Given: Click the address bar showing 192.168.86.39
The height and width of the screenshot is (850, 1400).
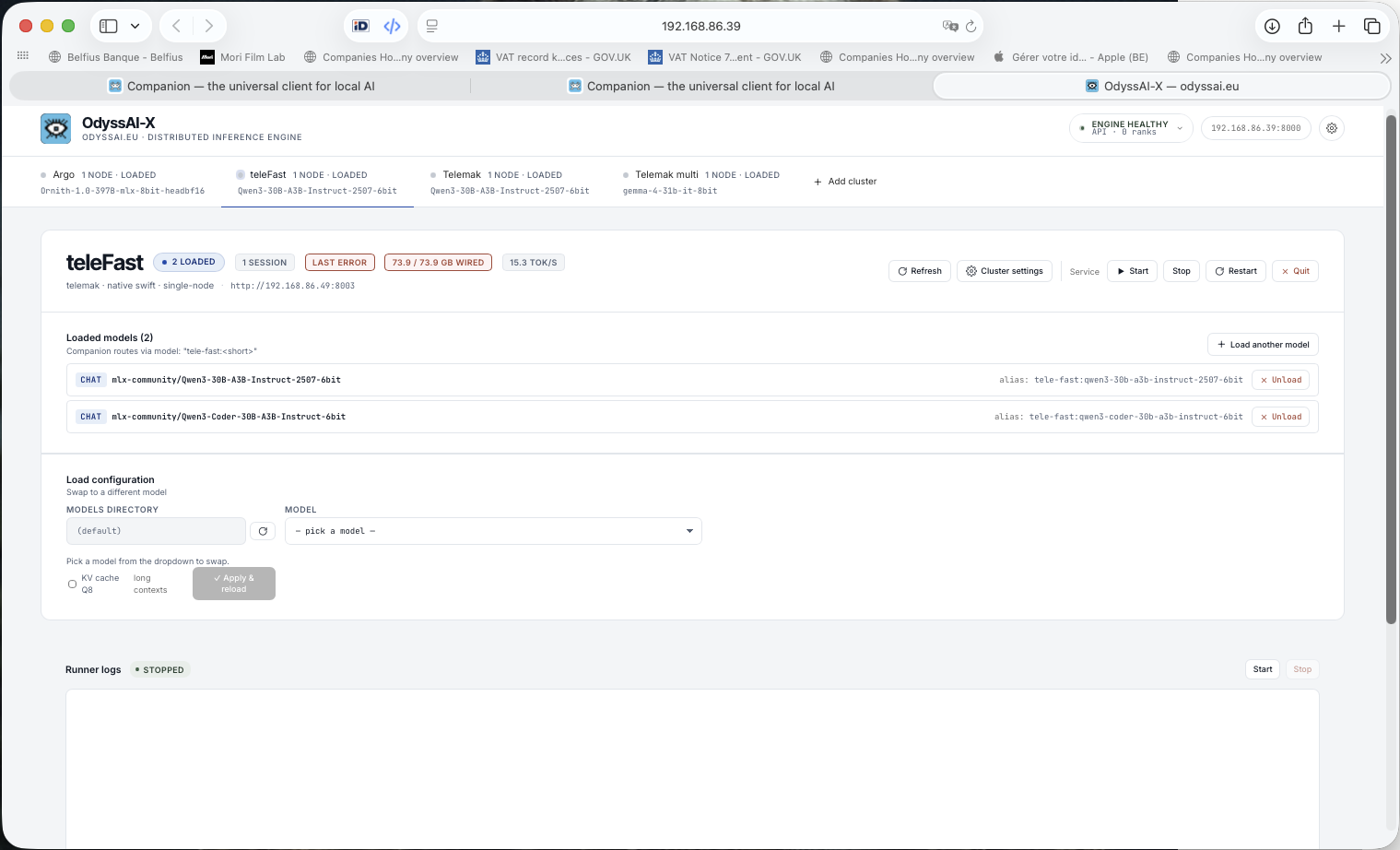Looking at the screenshot, I should (700, 26).
